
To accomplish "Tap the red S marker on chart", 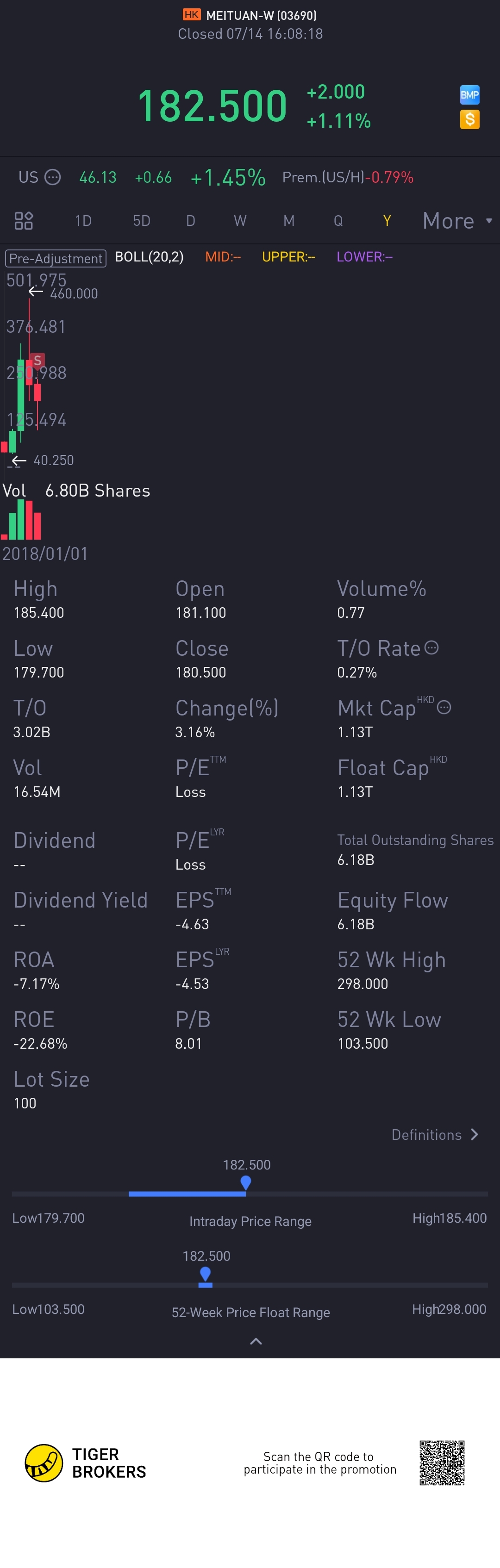I will tap(37, 361).
